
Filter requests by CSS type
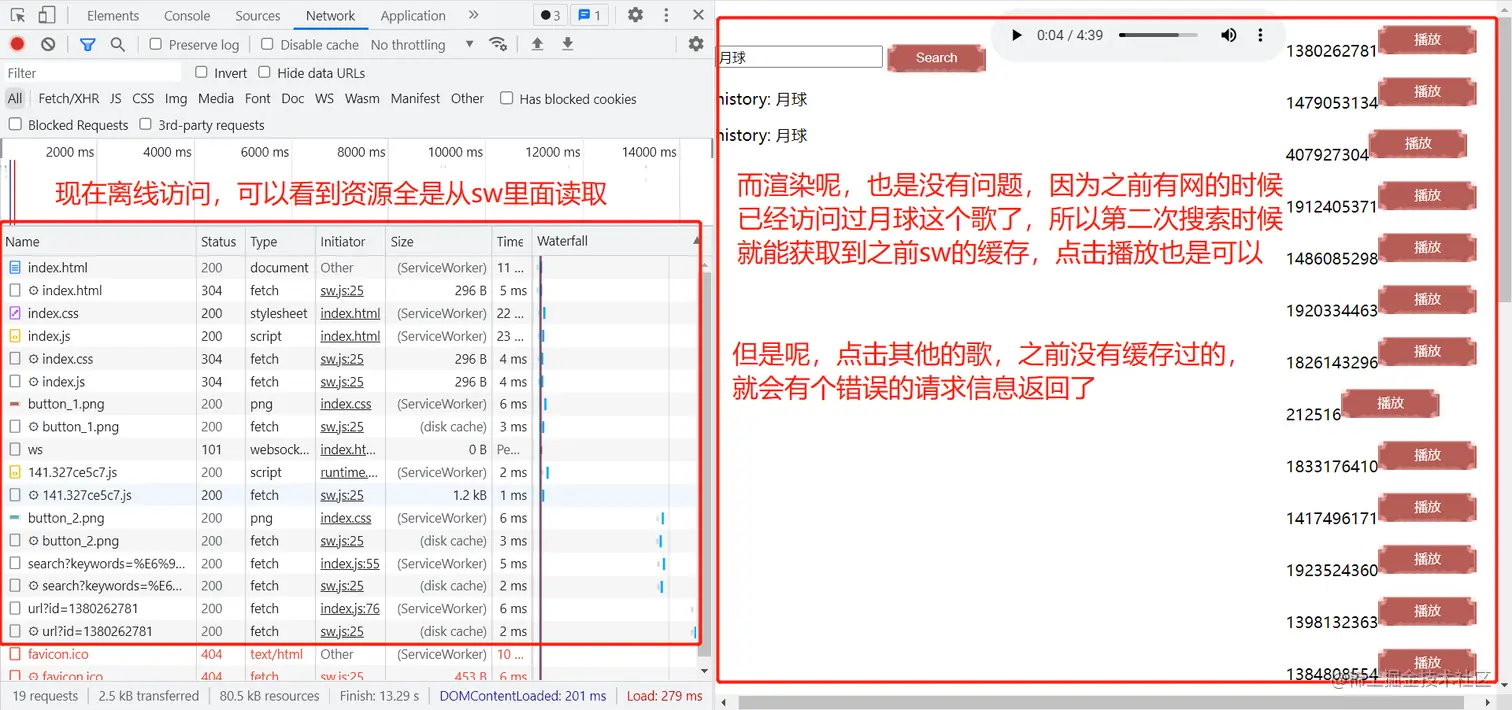(143, 98)
